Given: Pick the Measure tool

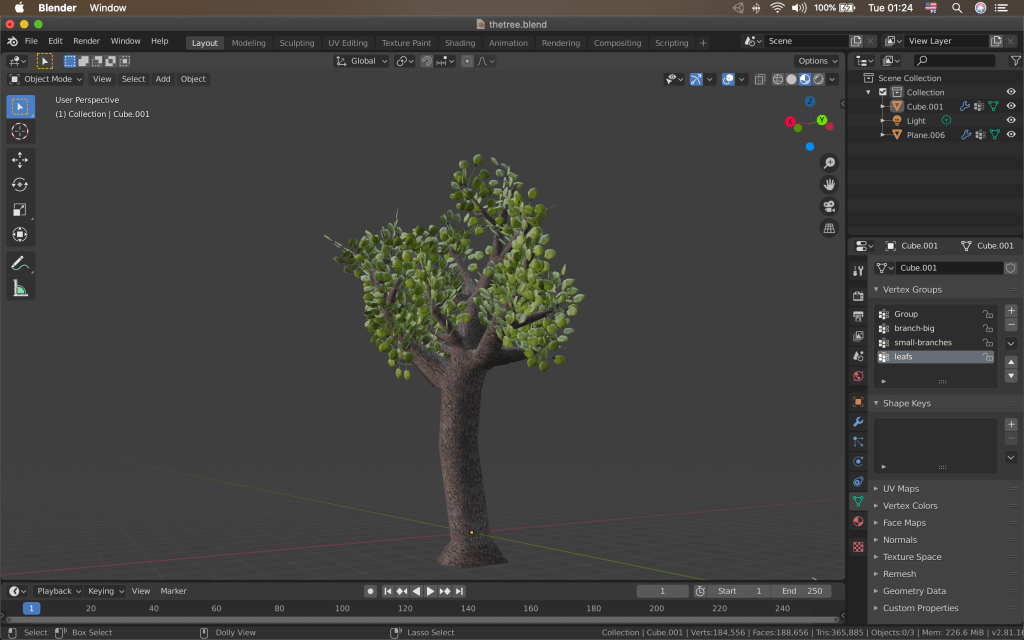Looking at the screenshot, I should click(20, 288).
